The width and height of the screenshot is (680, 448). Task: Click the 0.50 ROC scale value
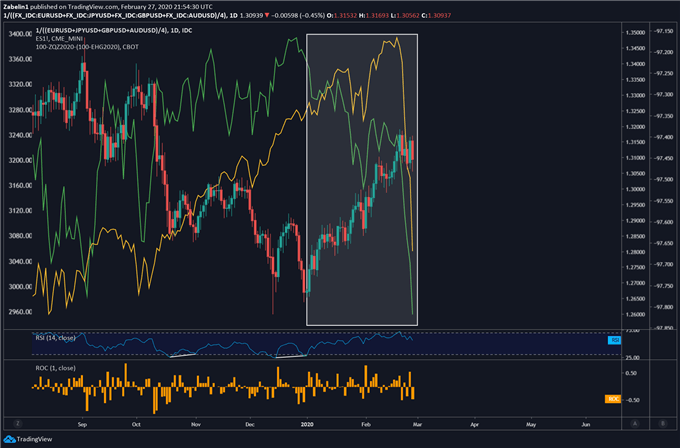pyautogui.click(x=631, y=373)
